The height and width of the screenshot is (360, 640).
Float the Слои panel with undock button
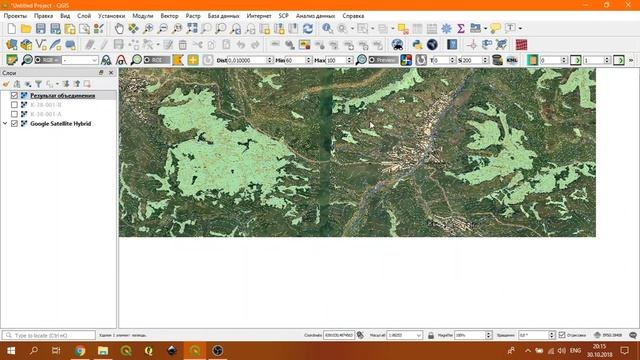(x=101, y=73)
